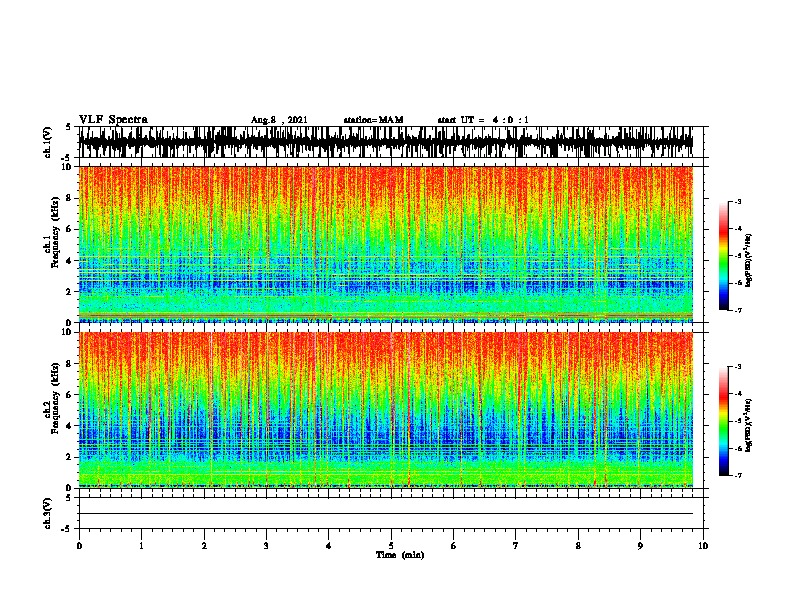Click the "Time (min)" axis title
The image size is (792, 612).
click(x=400, y=555)
